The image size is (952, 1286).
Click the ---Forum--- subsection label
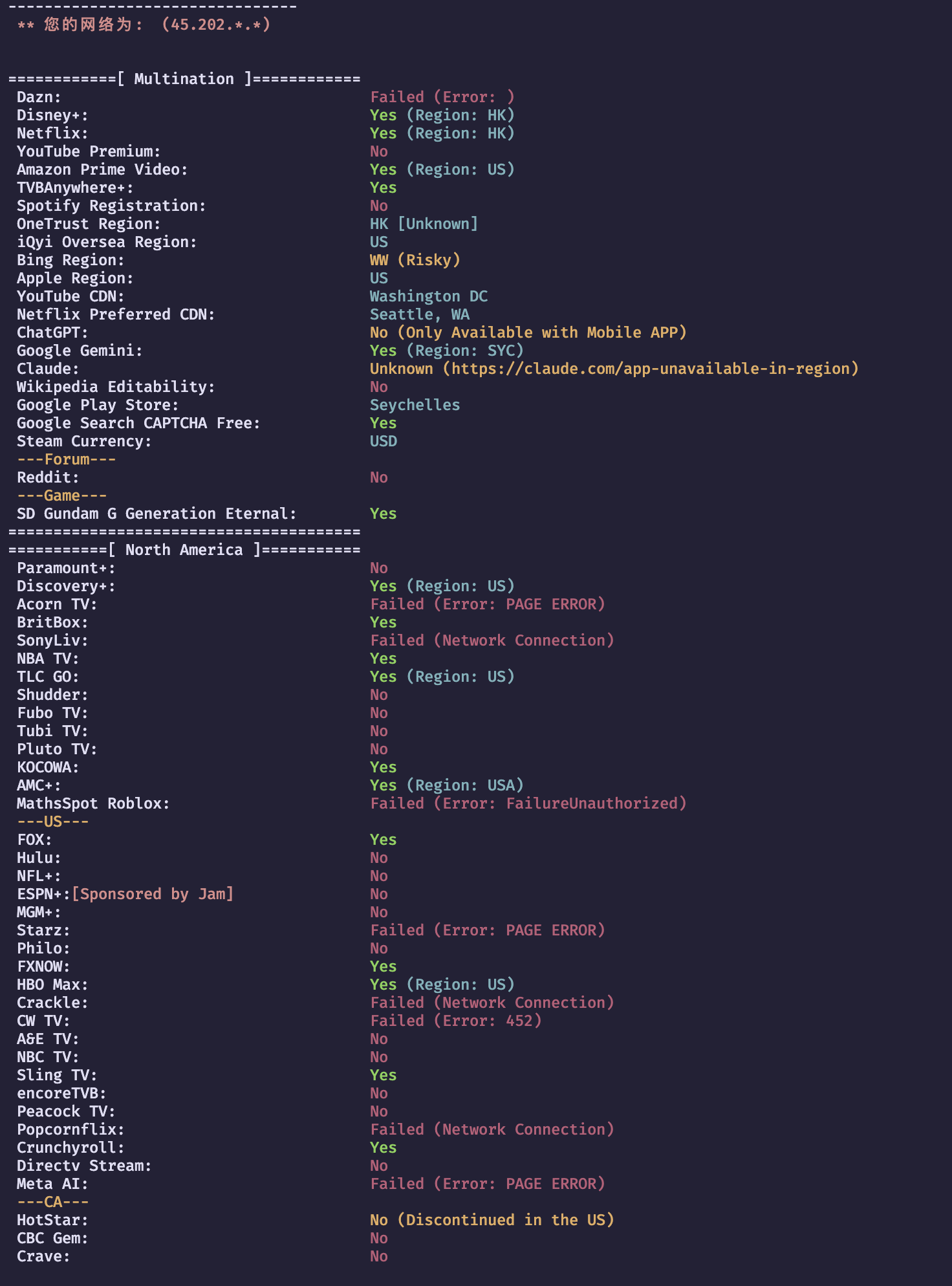pos(67,459)
